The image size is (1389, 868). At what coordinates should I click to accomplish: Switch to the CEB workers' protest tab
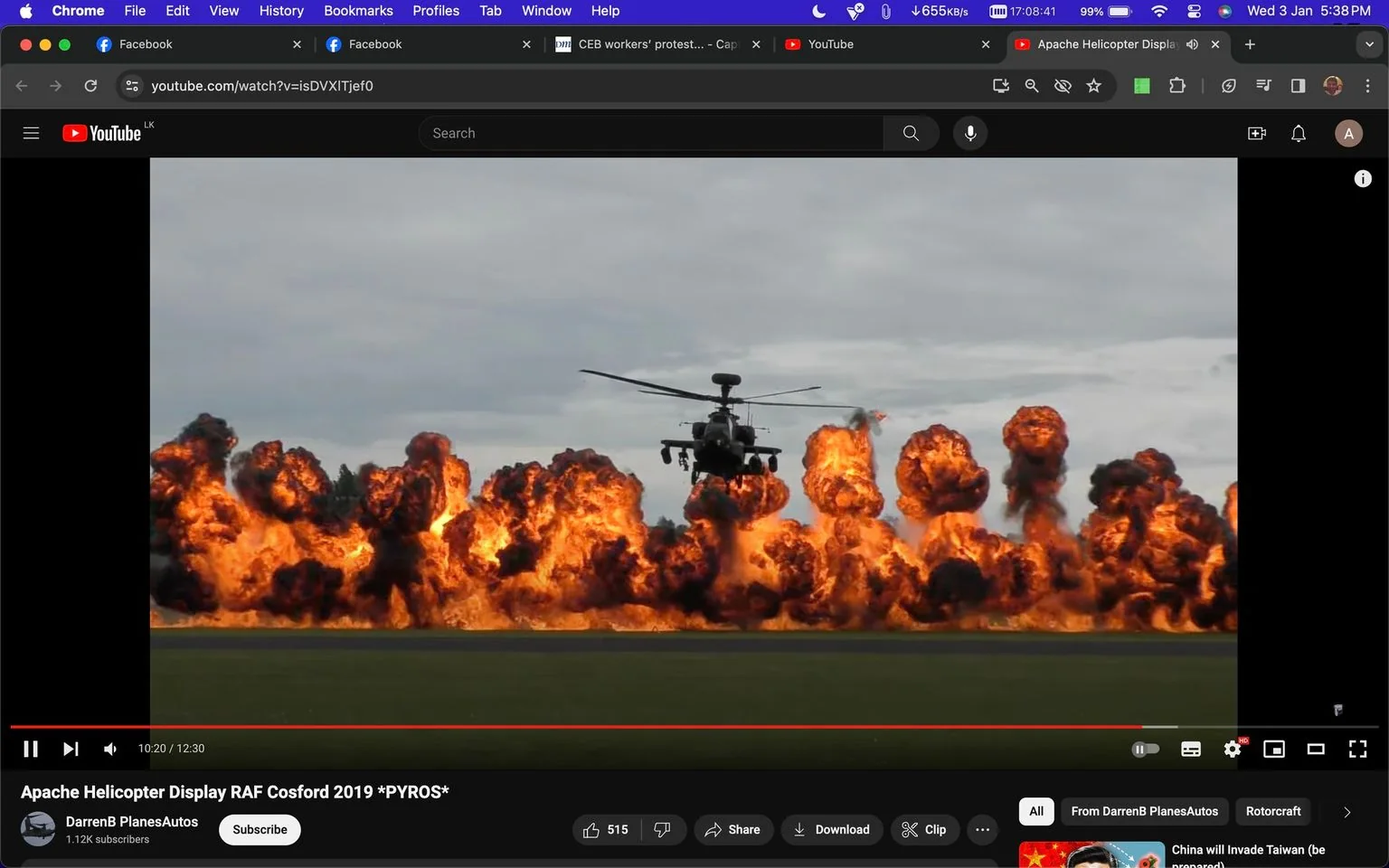click(658, 44)
